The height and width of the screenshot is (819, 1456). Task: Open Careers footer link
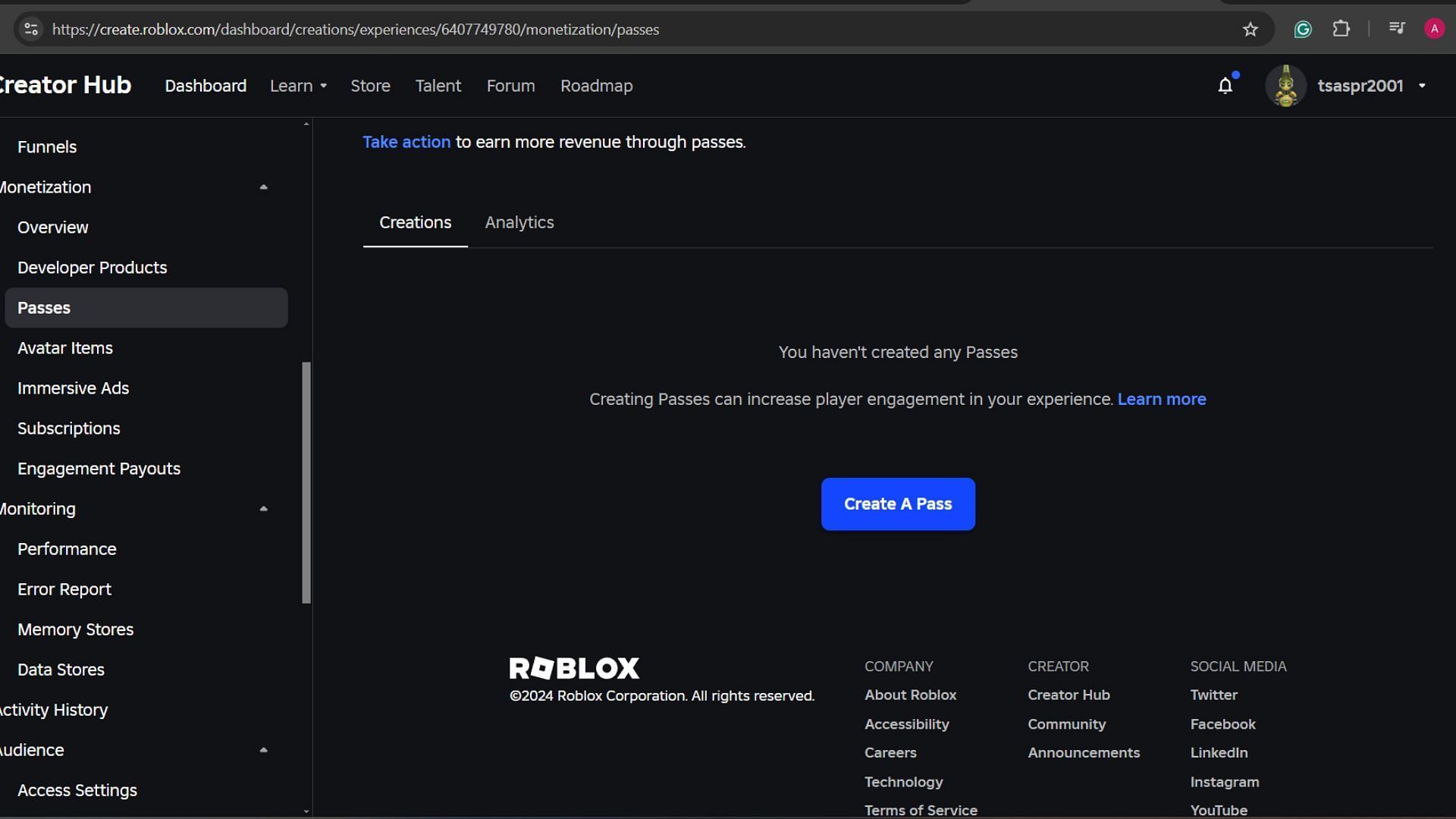(890, 752)
